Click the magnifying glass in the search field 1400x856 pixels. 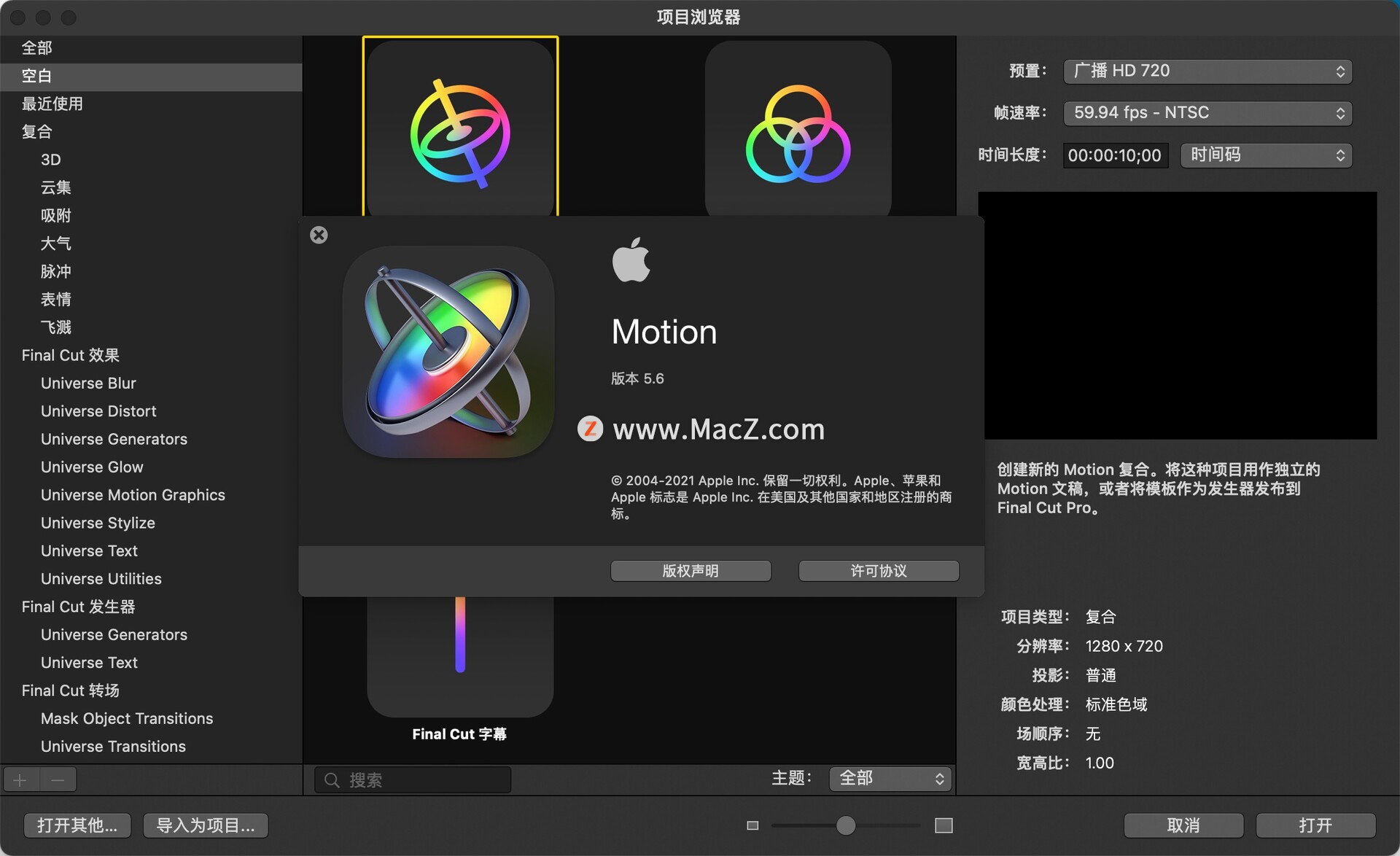tap(332, 779)
